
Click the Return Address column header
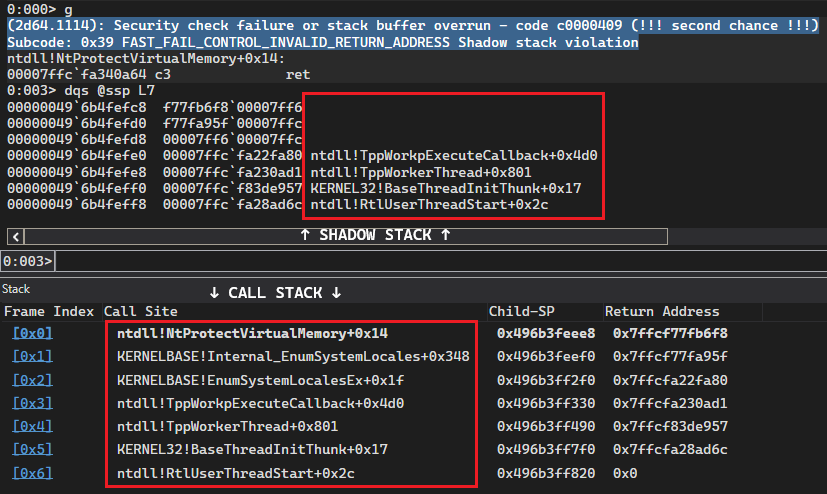pyautogui.click(x=662, y=312)
